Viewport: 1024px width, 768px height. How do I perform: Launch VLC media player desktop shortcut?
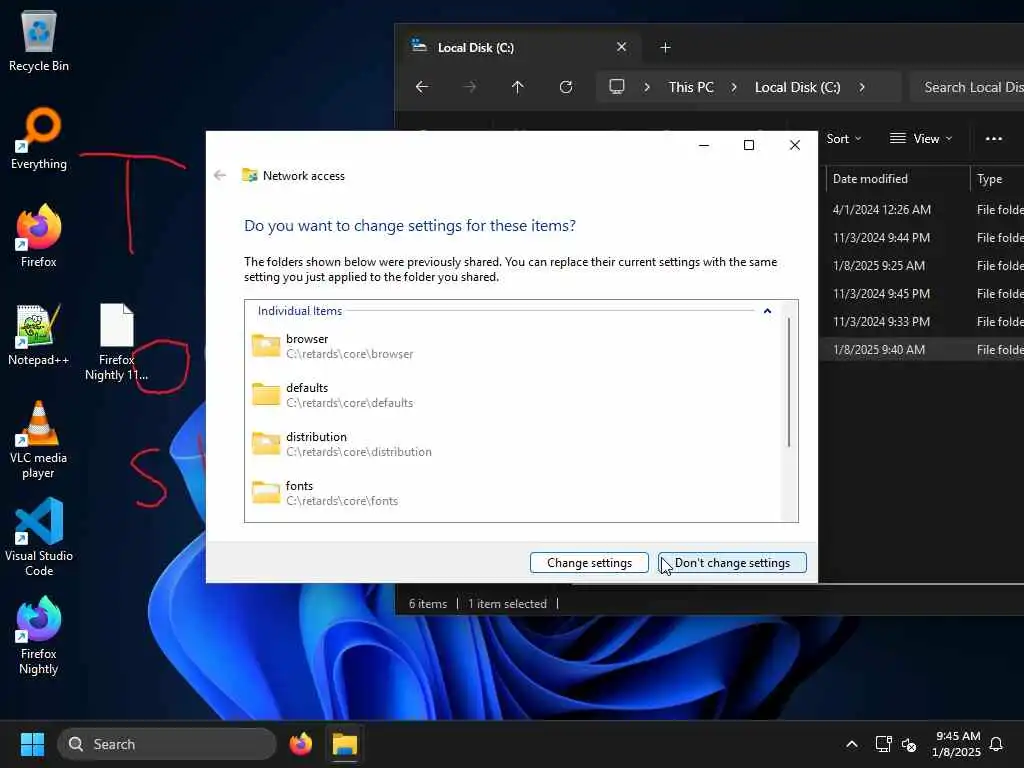click(x=39, y=440)
